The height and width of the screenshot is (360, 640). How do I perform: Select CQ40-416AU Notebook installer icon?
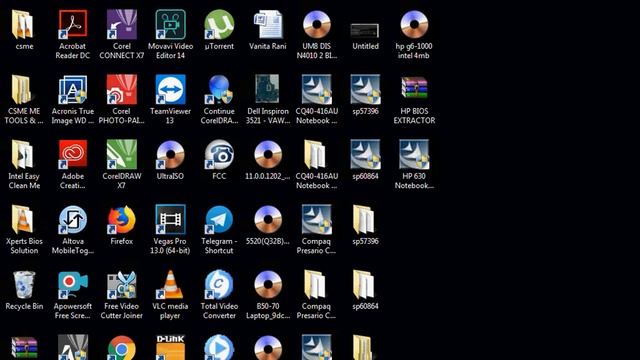coord(316,90)
